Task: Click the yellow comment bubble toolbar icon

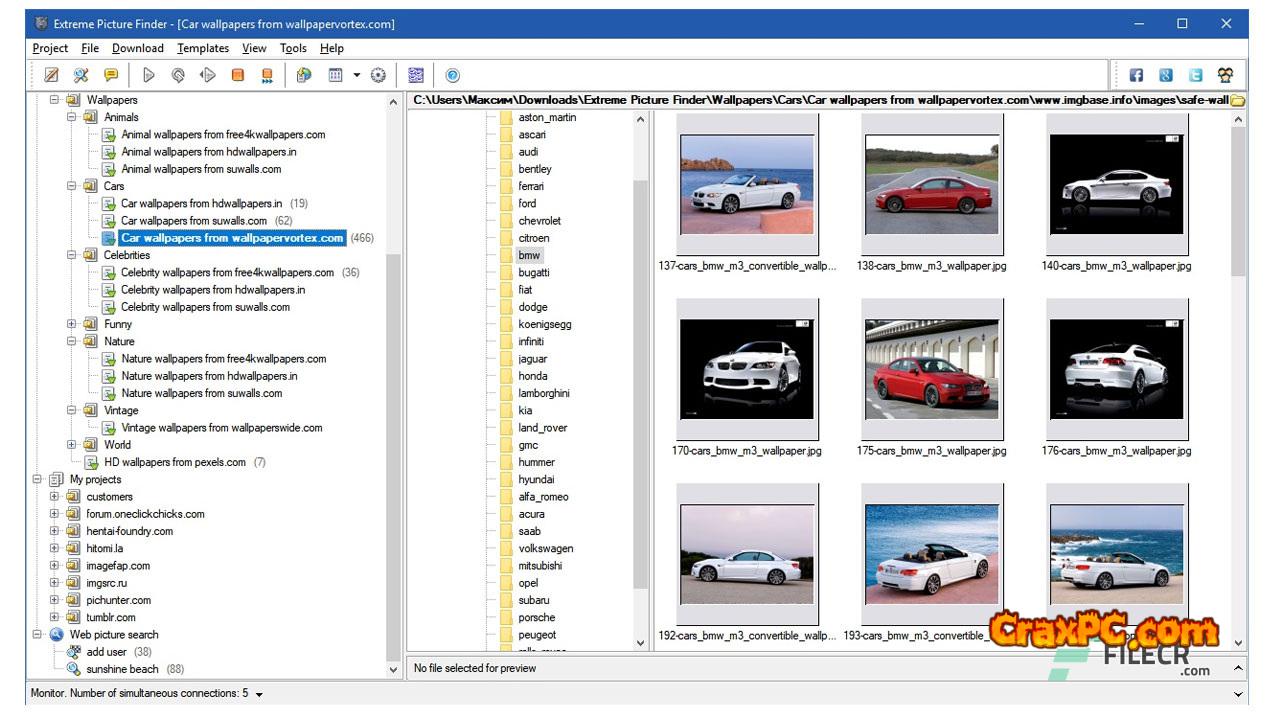Action: pos(111,75)
